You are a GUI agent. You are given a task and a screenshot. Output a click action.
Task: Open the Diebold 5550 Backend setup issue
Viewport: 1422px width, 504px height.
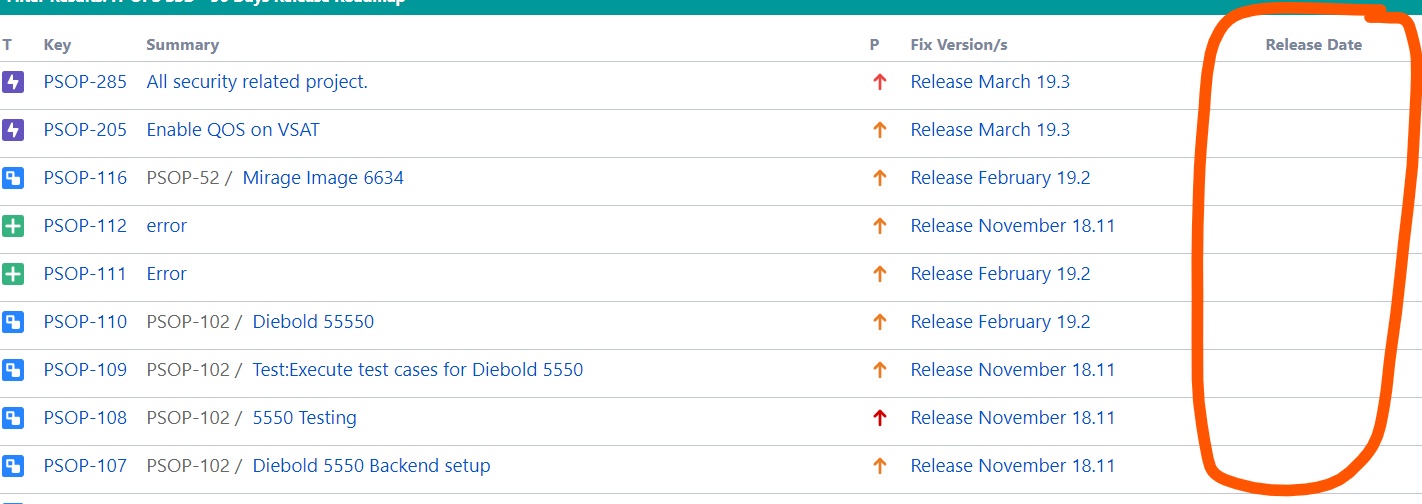(371, 466)
